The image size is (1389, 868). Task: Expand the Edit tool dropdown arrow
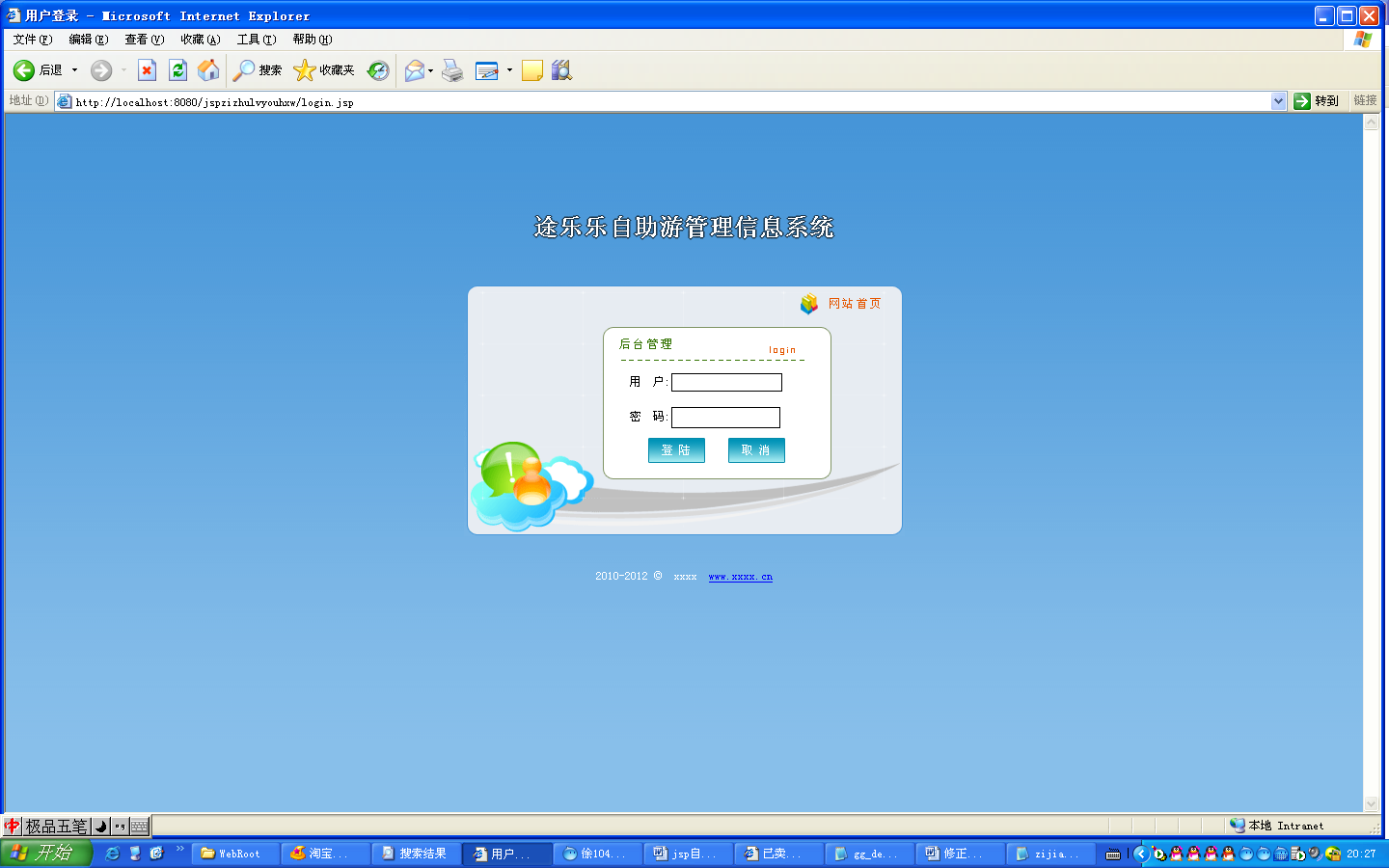(x=509, y=70)
